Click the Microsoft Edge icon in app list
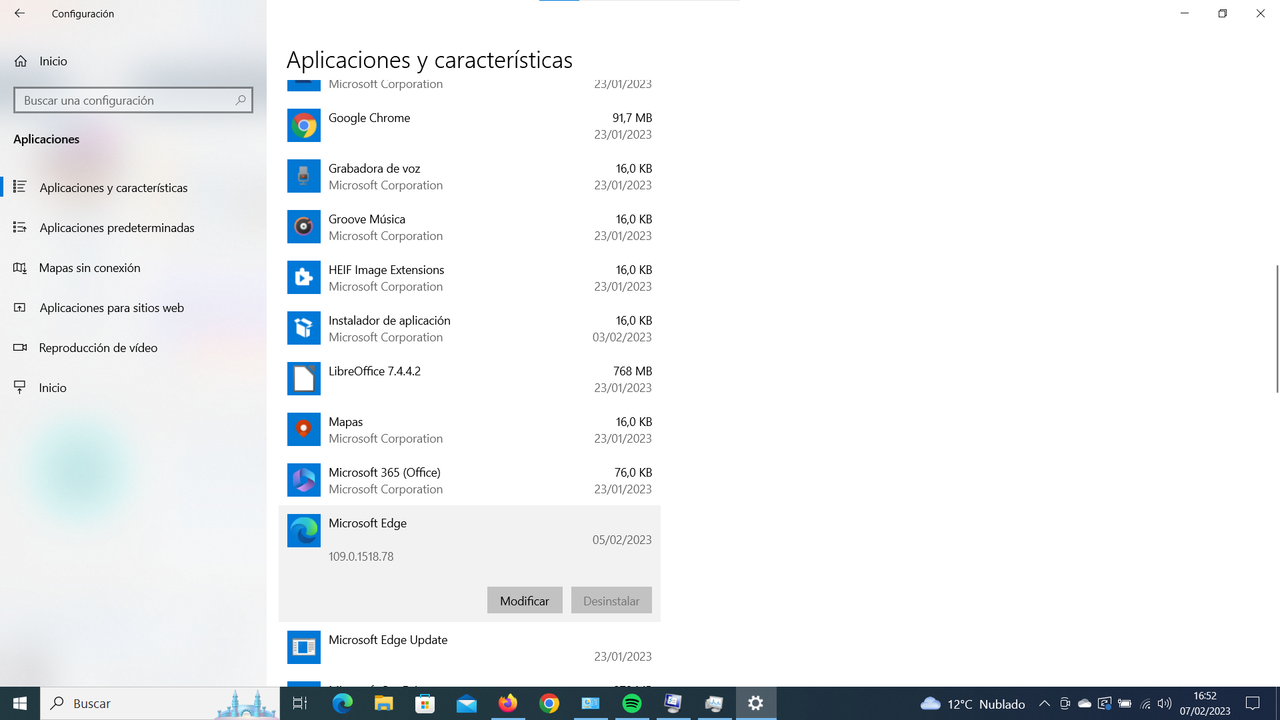Image resolution: width=1280 pixels, height=720 pixels. click(304, 531)
